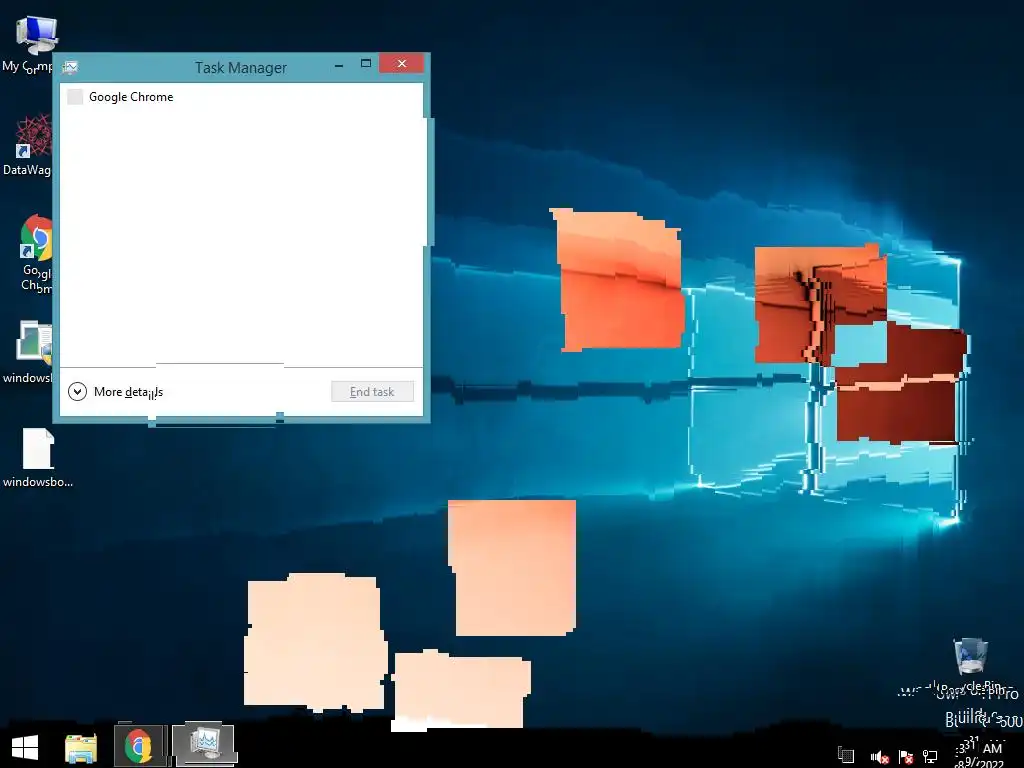Close the Task Manager window

[402, 63]
